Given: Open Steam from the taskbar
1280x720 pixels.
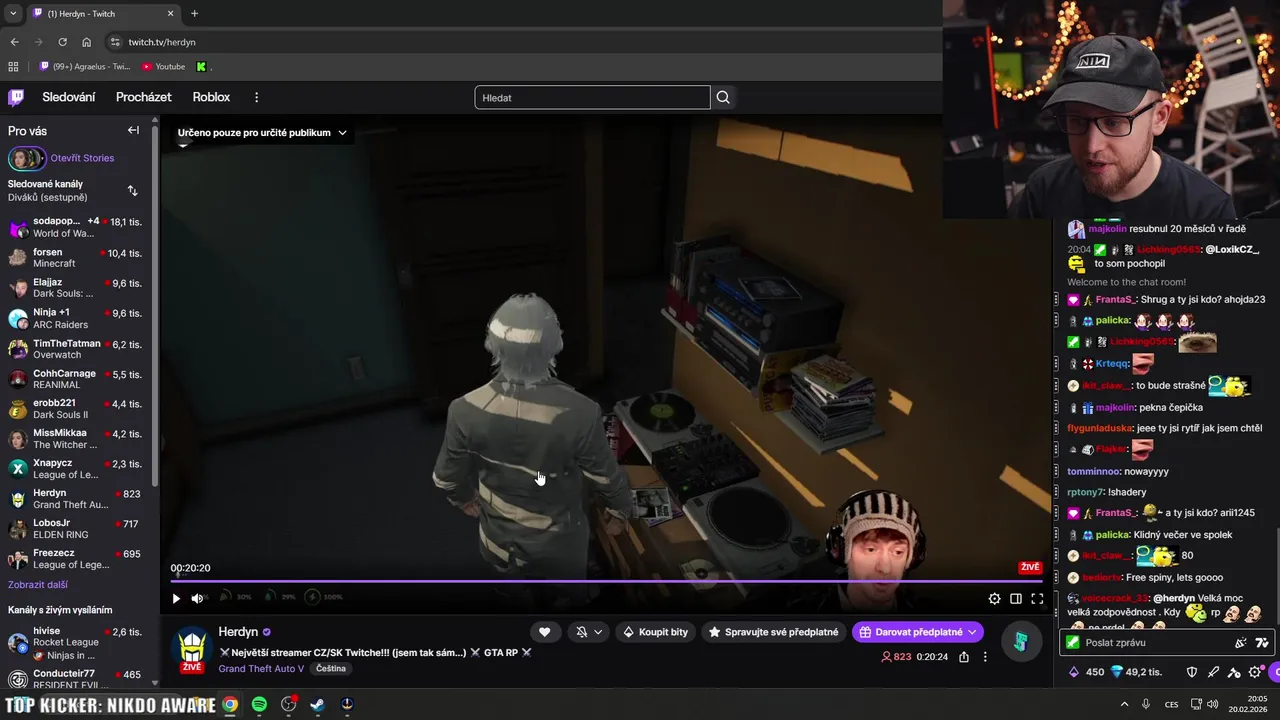Looking at the screenshot, I should click(x=317, y=704).
